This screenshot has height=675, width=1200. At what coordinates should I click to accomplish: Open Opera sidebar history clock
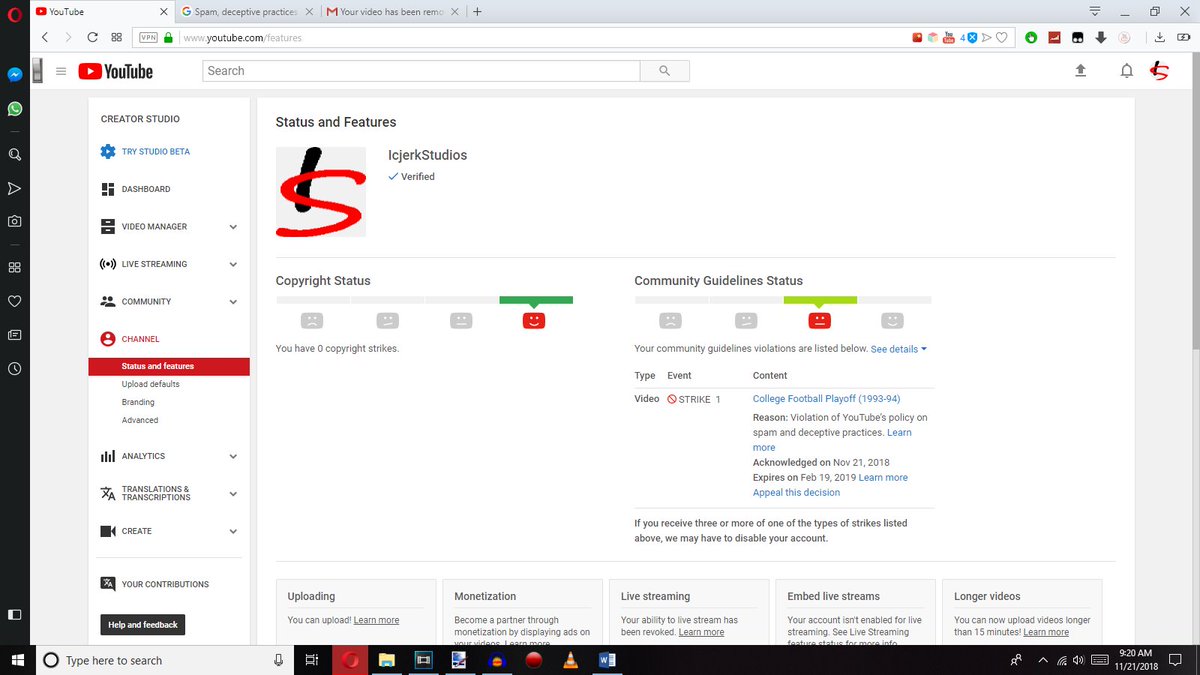[x=15, y=368]
